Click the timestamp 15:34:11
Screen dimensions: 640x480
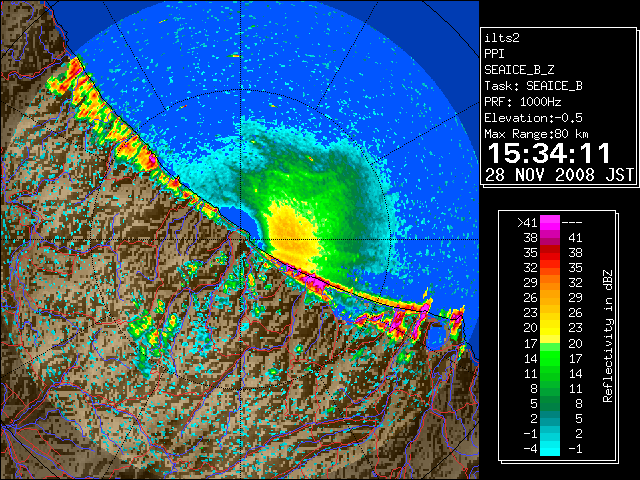pos(549,153)
